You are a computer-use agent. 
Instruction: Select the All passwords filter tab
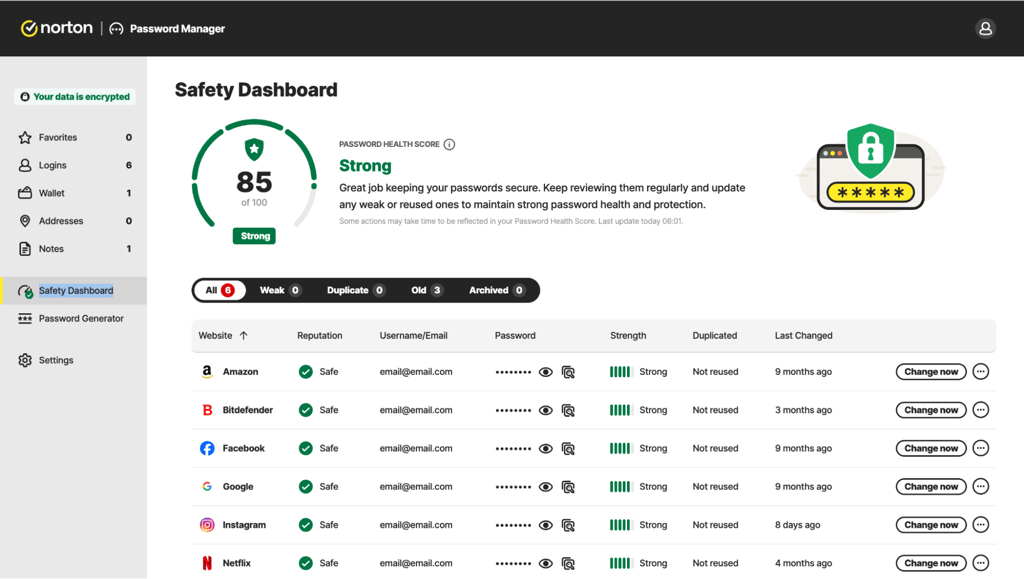(219, 290)
